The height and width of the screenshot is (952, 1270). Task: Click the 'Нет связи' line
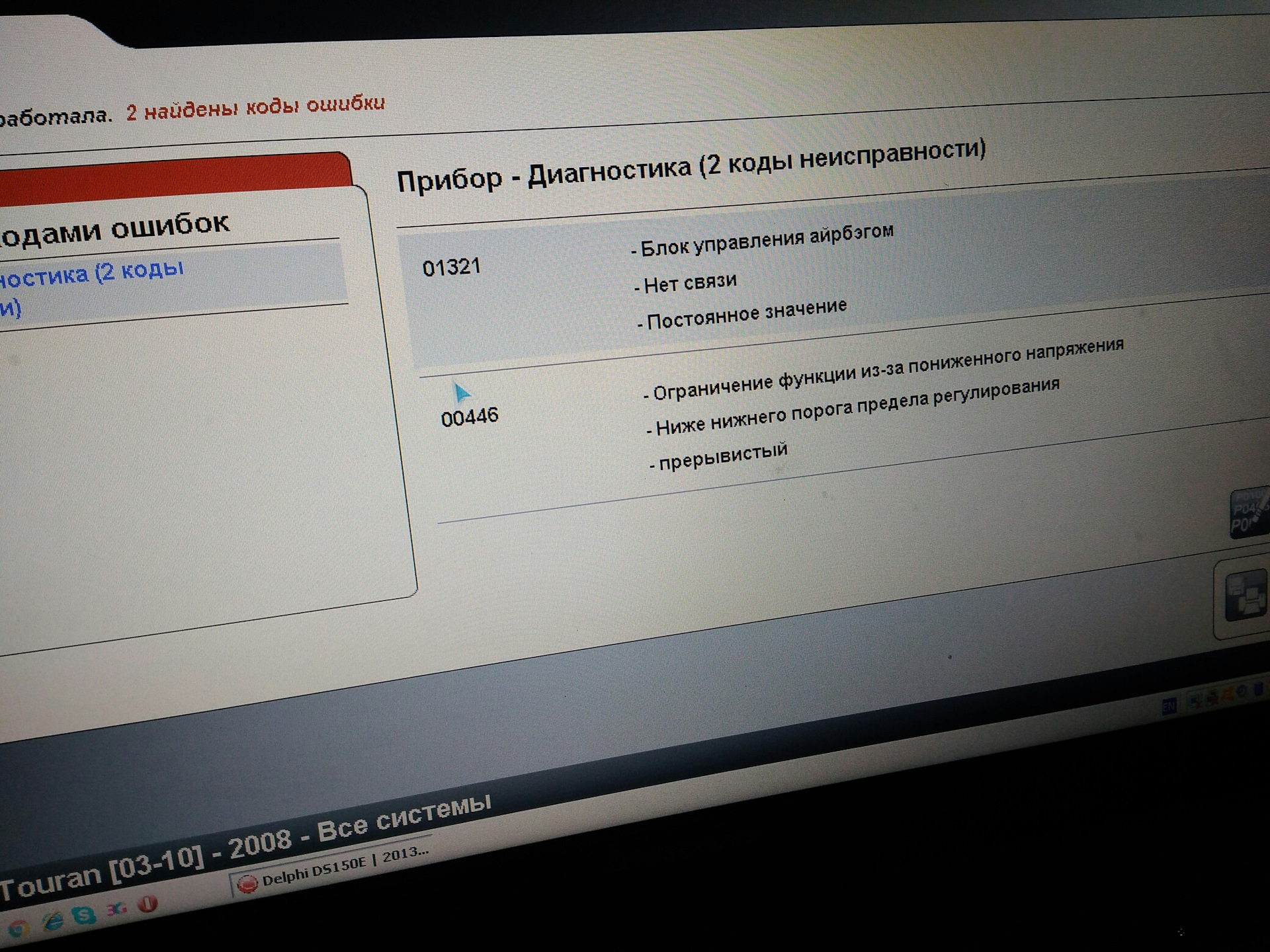point(686,284)
